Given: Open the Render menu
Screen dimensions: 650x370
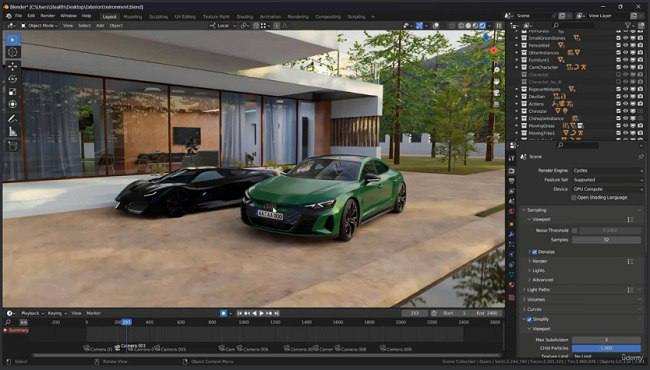Looking at the screenshot, I should pos(48,16).
